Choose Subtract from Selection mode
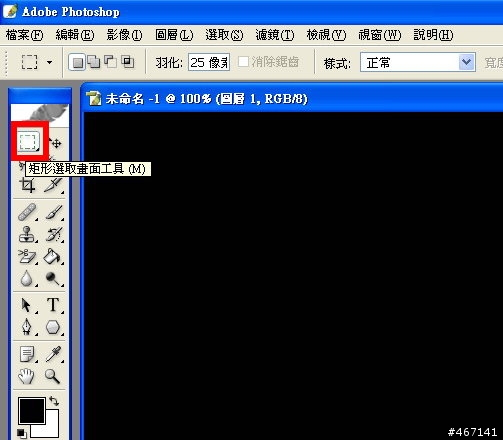The width and height of the screenshot is (503, 440). point(111,62)
